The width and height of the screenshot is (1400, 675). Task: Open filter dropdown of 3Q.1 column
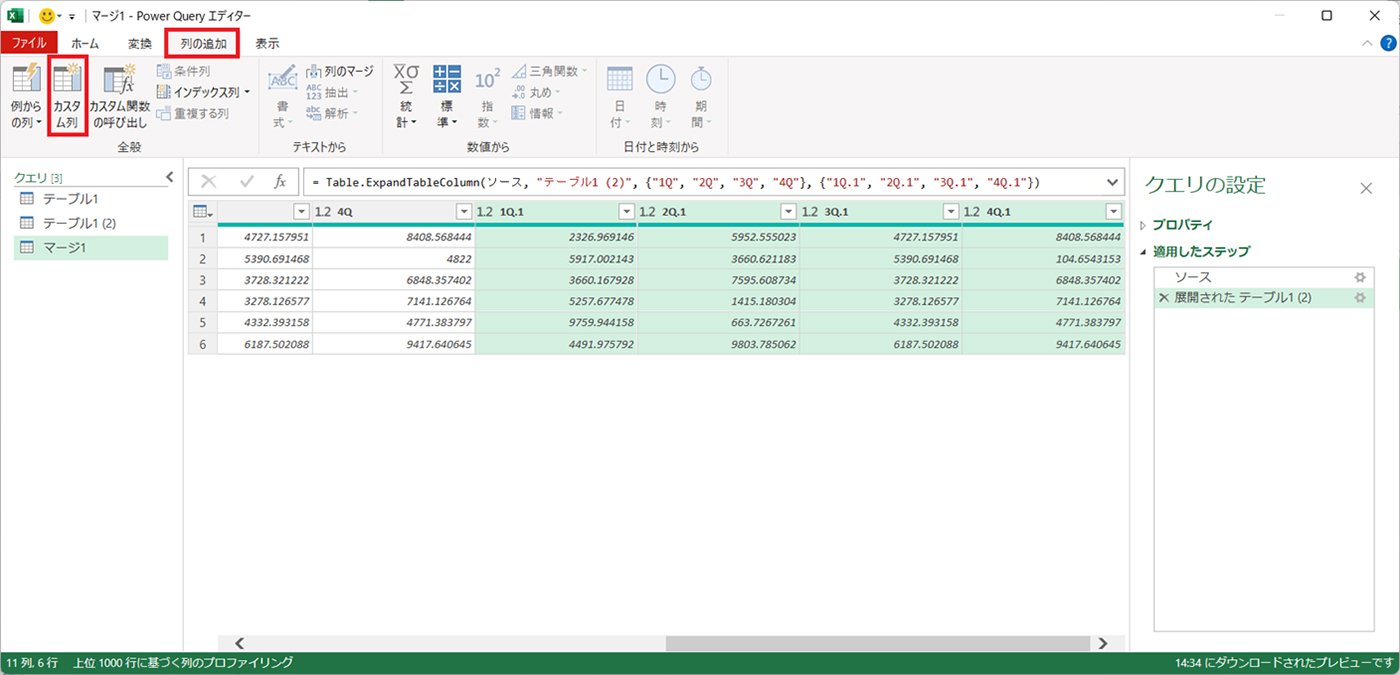coord(950,212)
